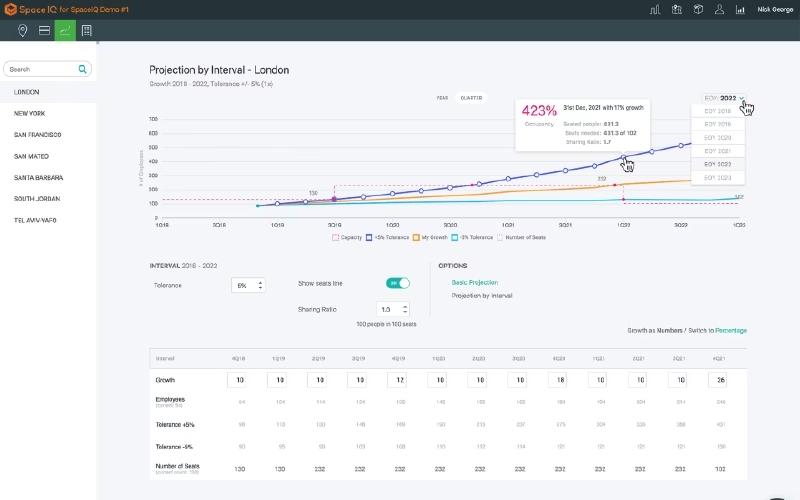Click the stacked rows icon in the toolbar
Image resolution: width=800 pixels, height=500 pixels.
point(44,31)
